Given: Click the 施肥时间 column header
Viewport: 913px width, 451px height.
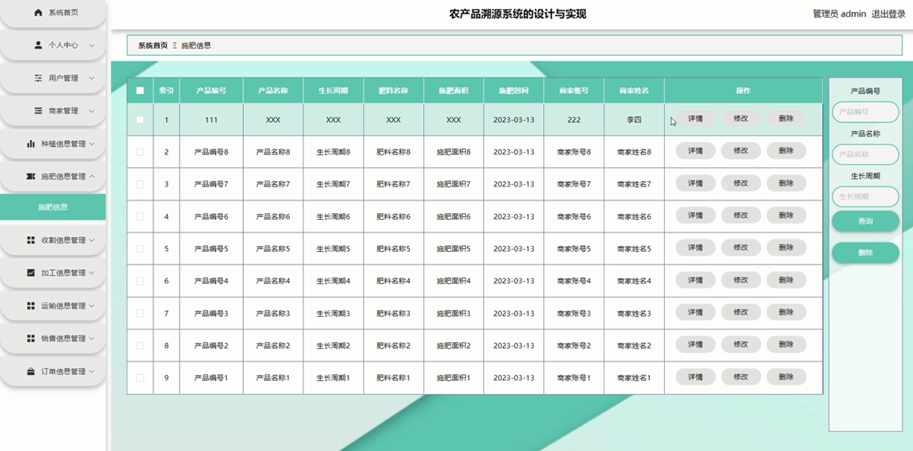Looking at the screenshot, I should click(514, 91).
